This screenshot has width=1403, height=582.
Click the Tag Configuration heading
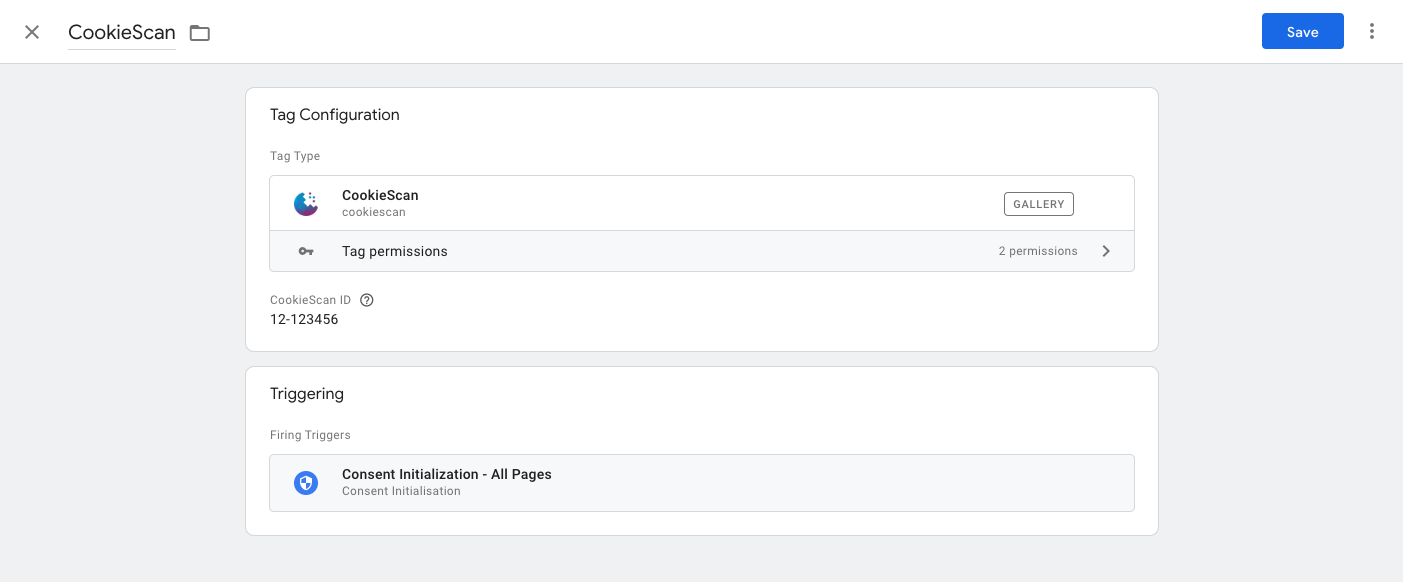335,115
